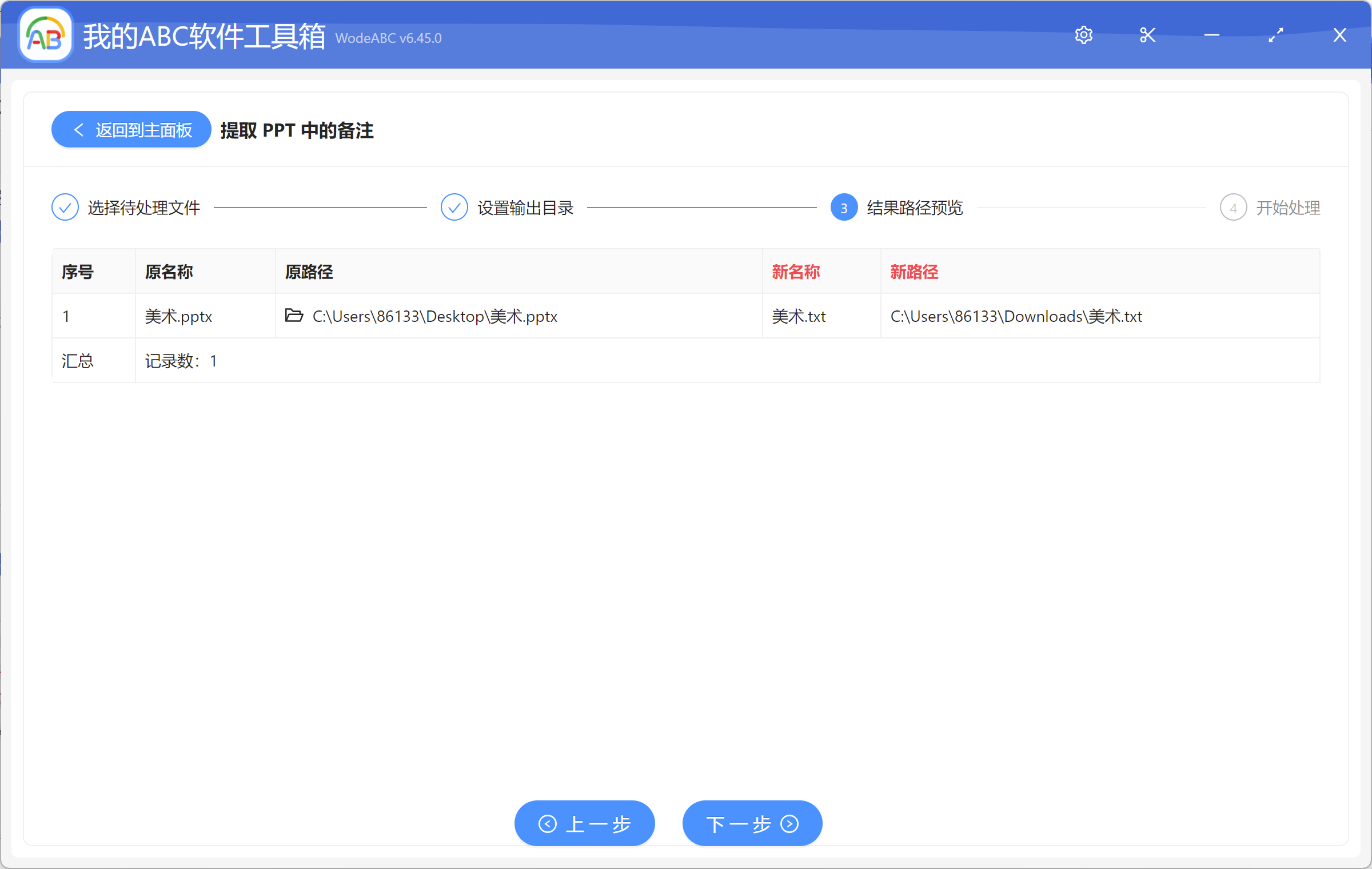
Task: Click the new path C:\Users\86133\Downloads\美术.txt
Action: point(1016,316)
